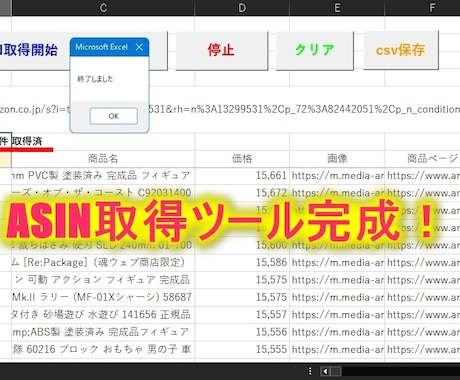Select the price cell 15,600

tap(242, 245)
